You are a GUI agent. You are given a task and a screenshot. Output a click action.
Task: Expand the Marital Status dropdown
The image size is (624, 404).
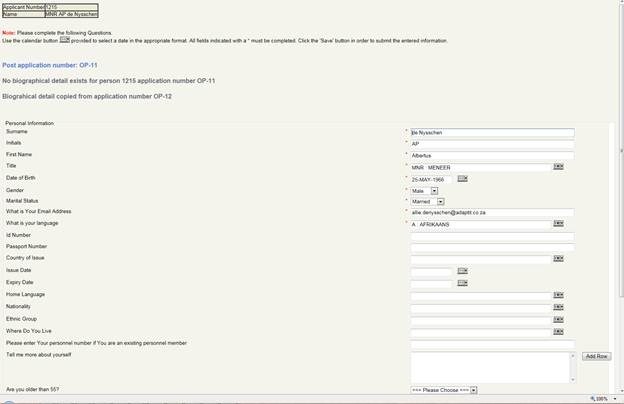point(440,201)
